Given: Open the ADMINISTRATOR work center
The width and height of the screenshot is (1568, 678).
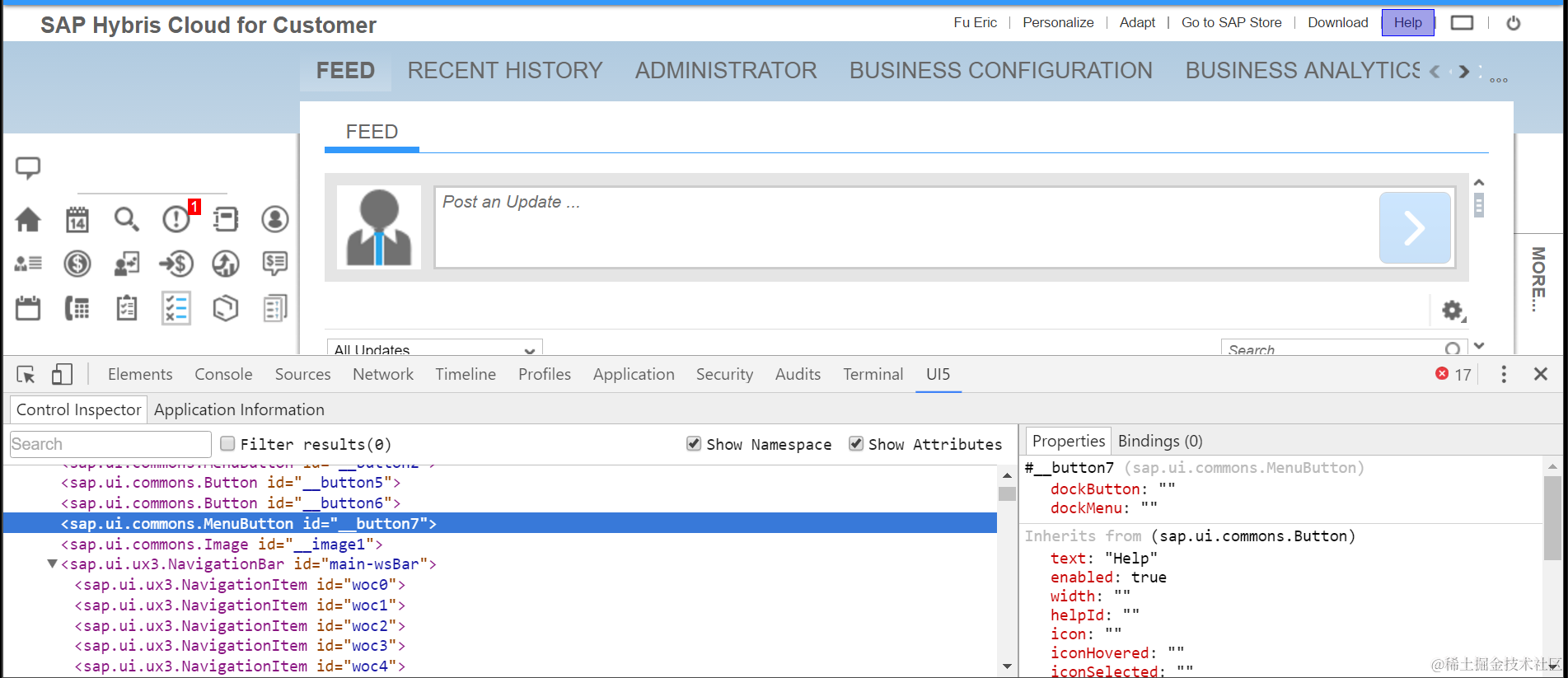Looking at the screenshot, I should pyautogui.click(x=726, y=71).
